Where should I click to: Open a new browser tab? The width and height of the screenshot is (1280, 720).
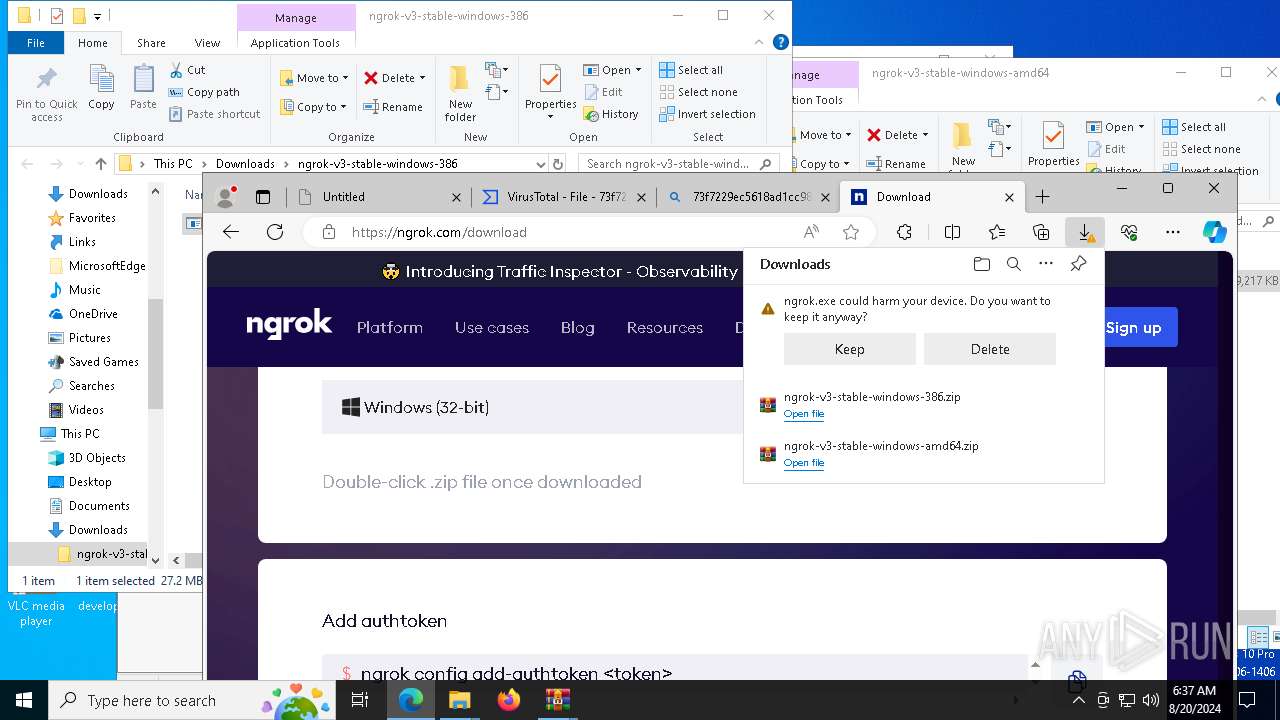[x=1043, y=197]
